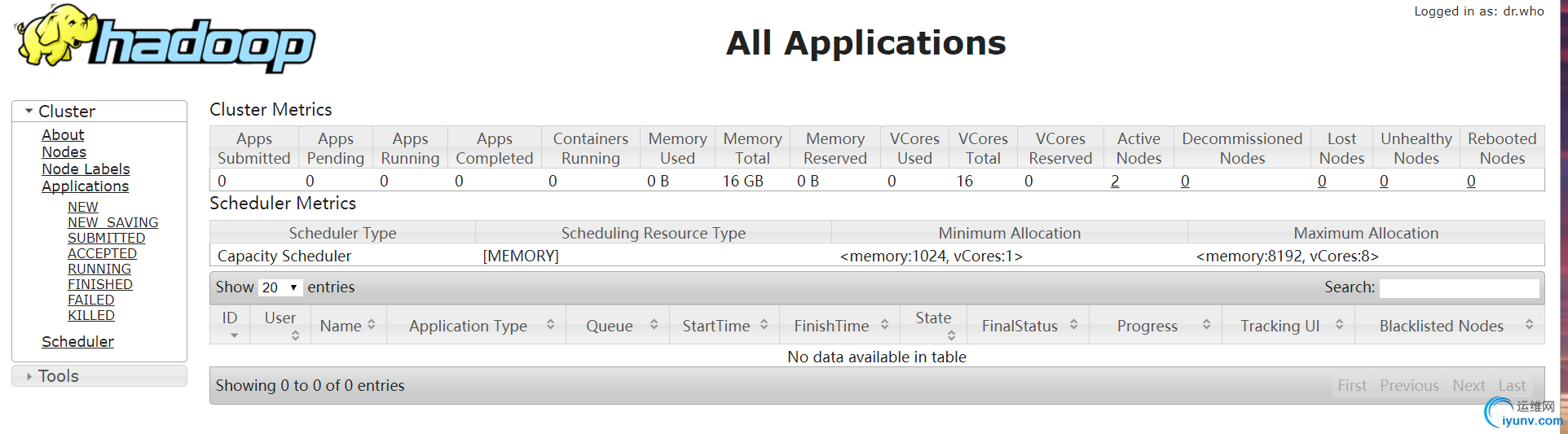The image size is (1568, 434).
Task: Select 'Showing 0 to 0 of 0 entries'
Action: [x=310, y=385]
